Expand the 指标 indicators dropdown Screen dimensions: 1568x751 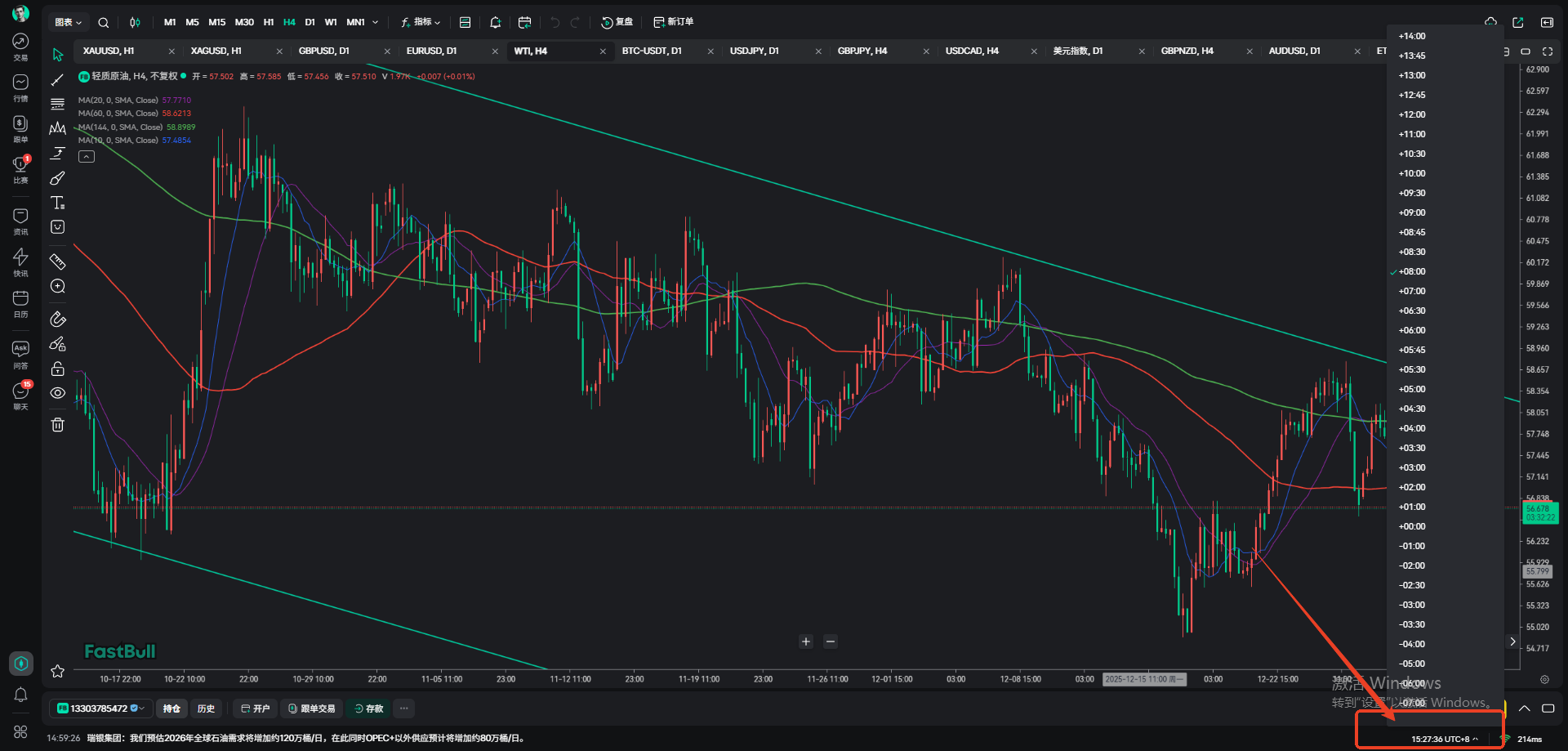click(421, 22)
